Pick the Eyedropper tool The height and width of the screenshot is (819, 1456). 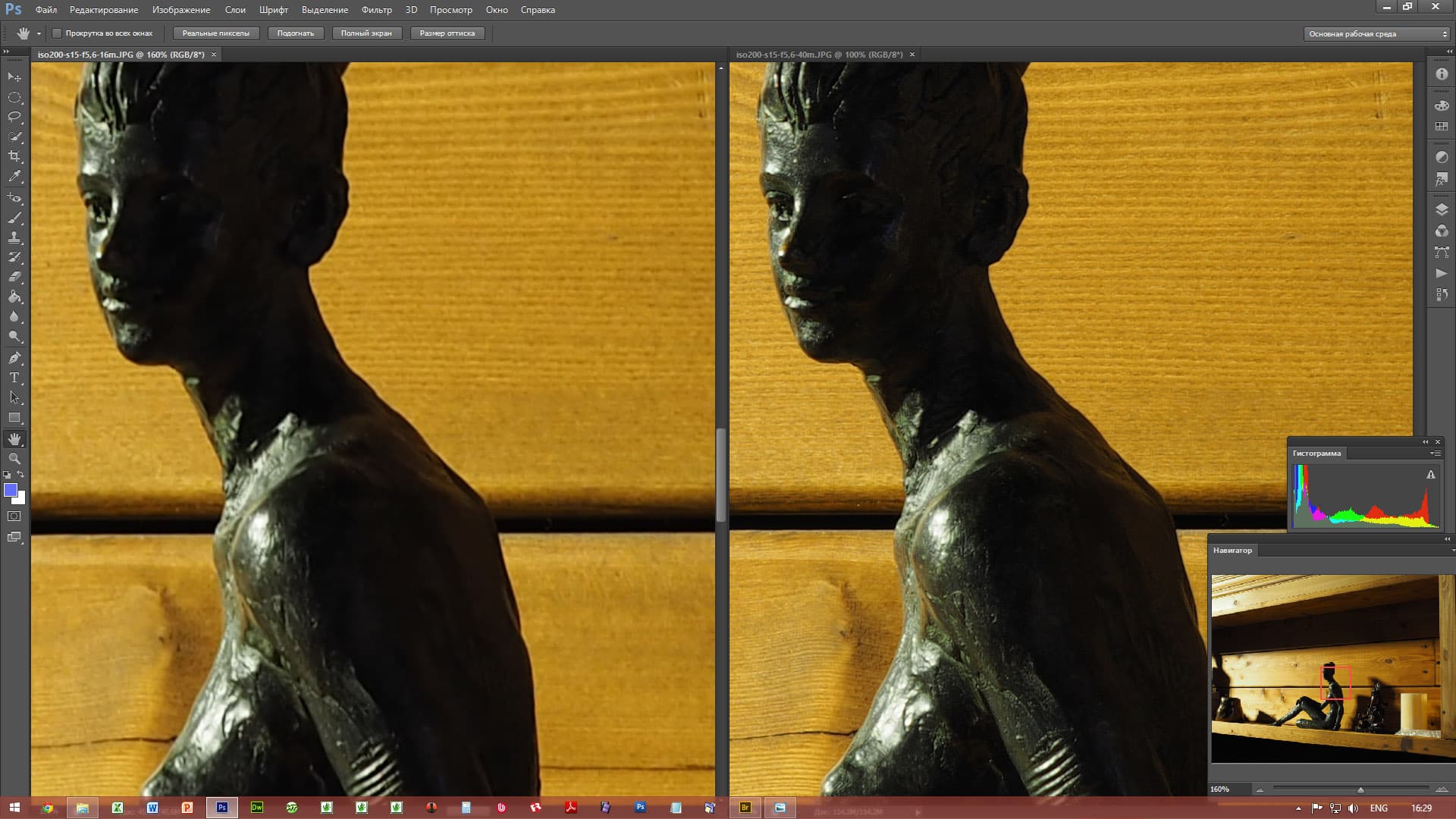pos(14,177)
